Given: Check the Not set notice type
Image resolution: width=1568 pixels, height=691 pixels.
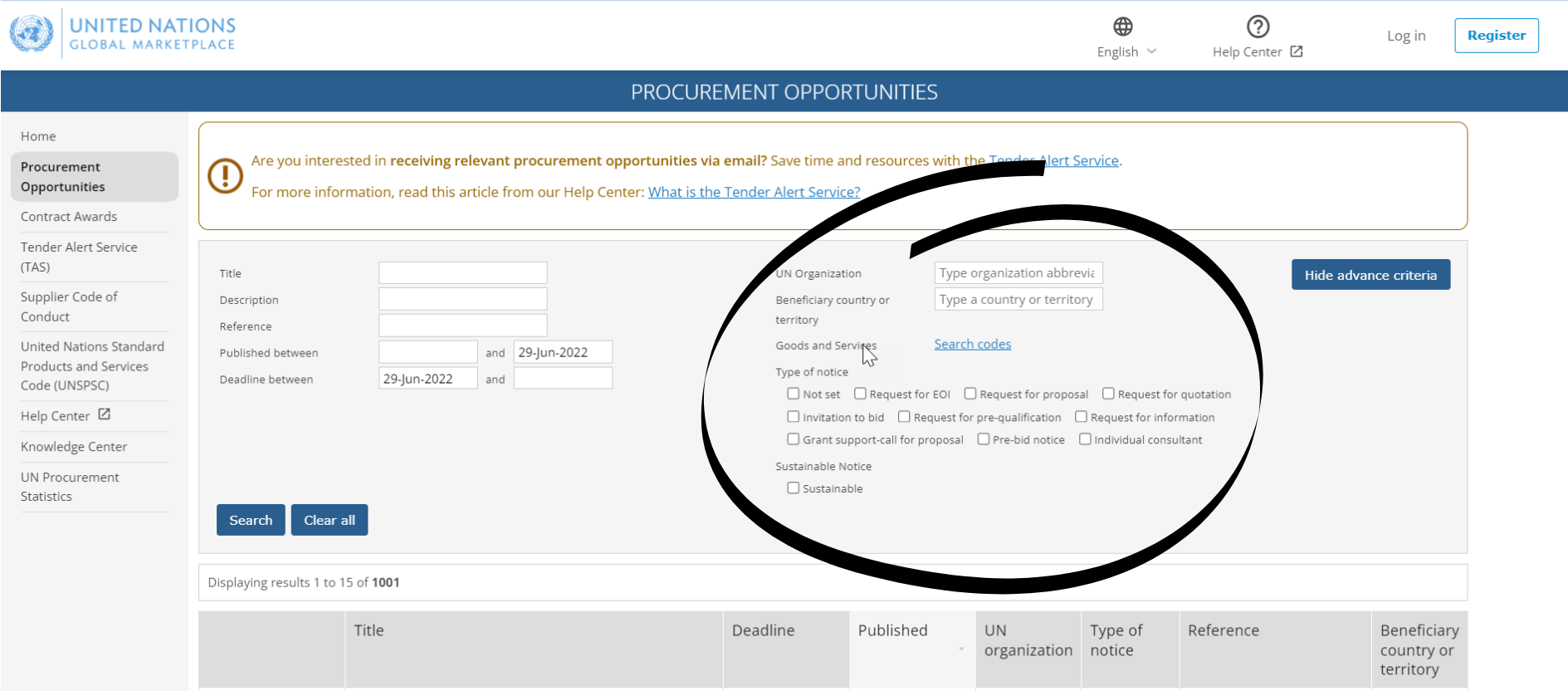Looking at the screenshot, I should (793, 394).
